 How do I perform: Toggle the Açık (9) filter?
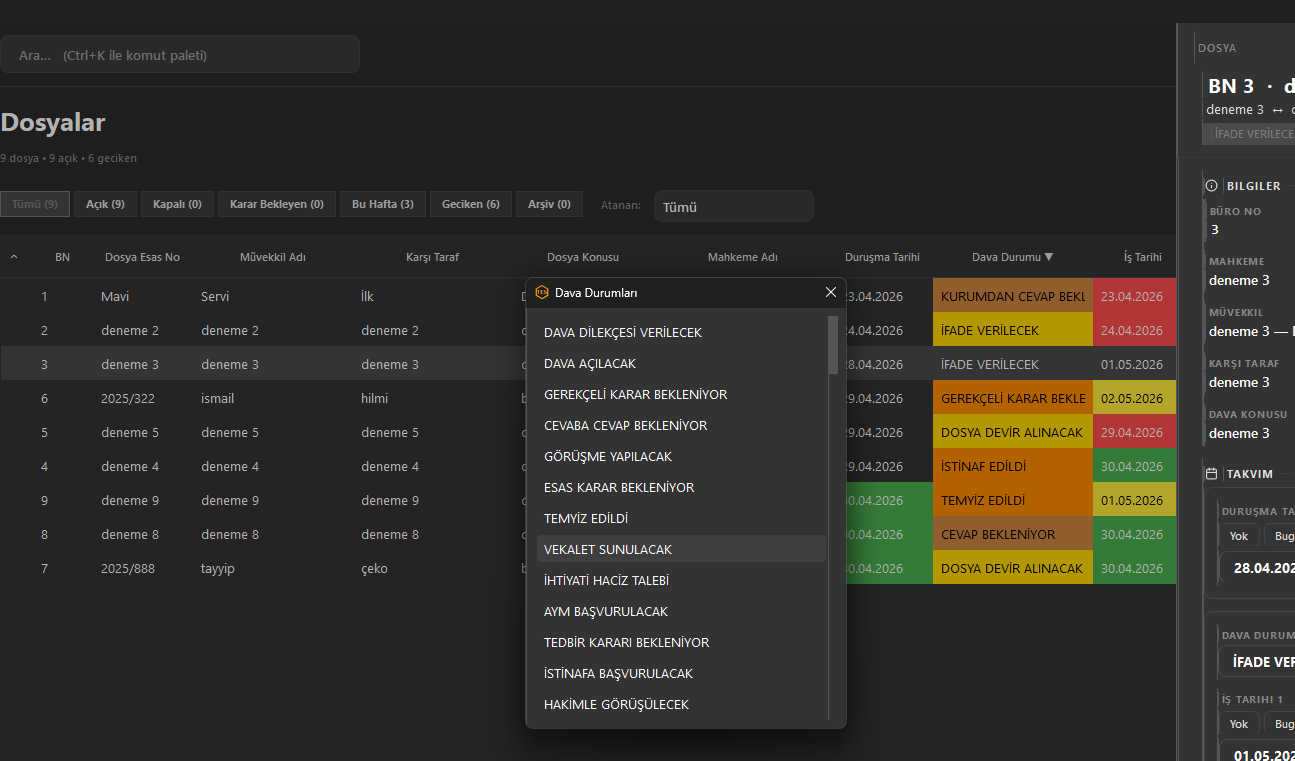pyautogui.click(x=105, y=204)
